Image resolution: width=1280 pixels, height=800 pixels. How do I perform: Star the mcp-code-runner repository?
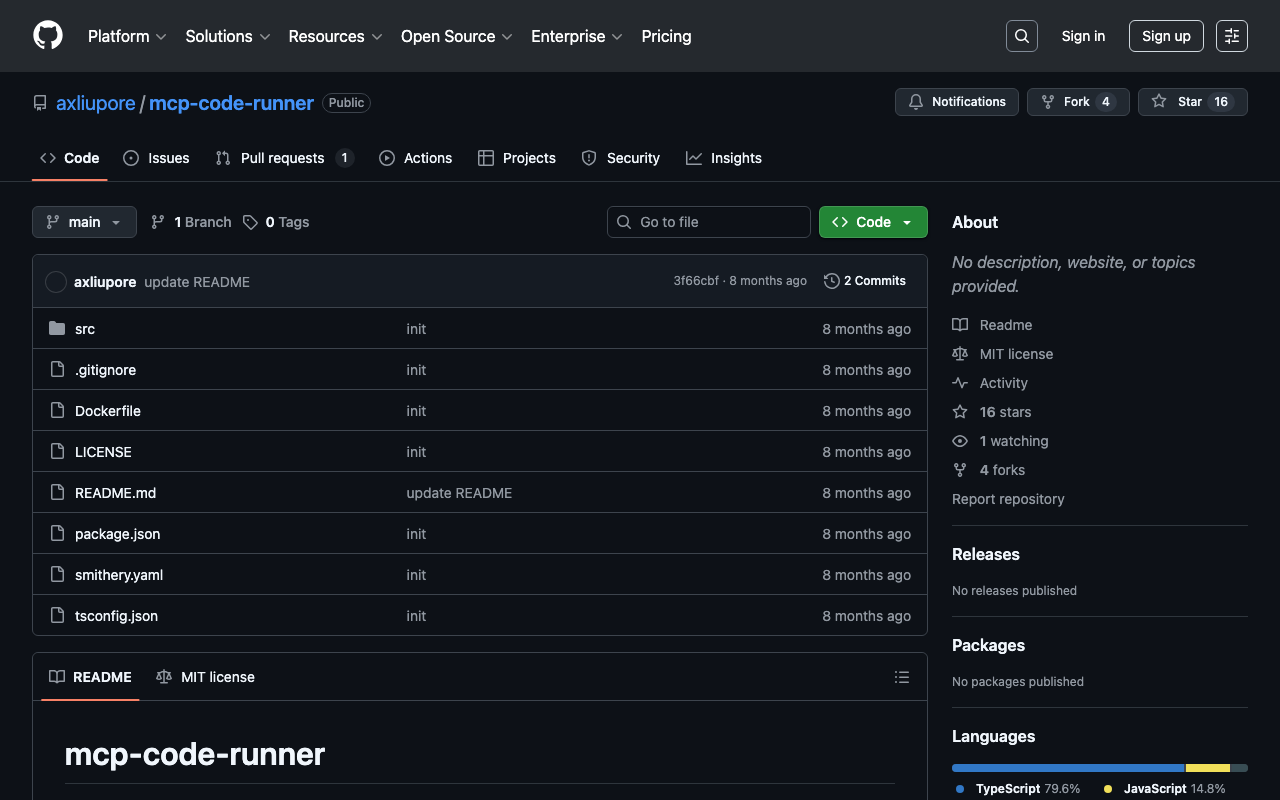click(1192, 102)
